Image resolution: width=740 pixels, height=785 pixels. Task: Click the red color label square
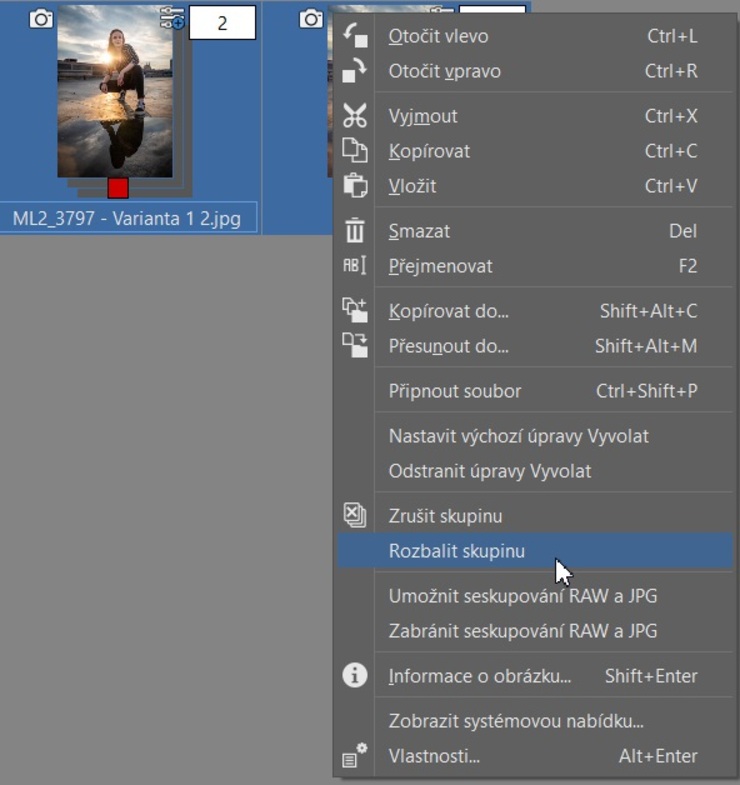118,188
